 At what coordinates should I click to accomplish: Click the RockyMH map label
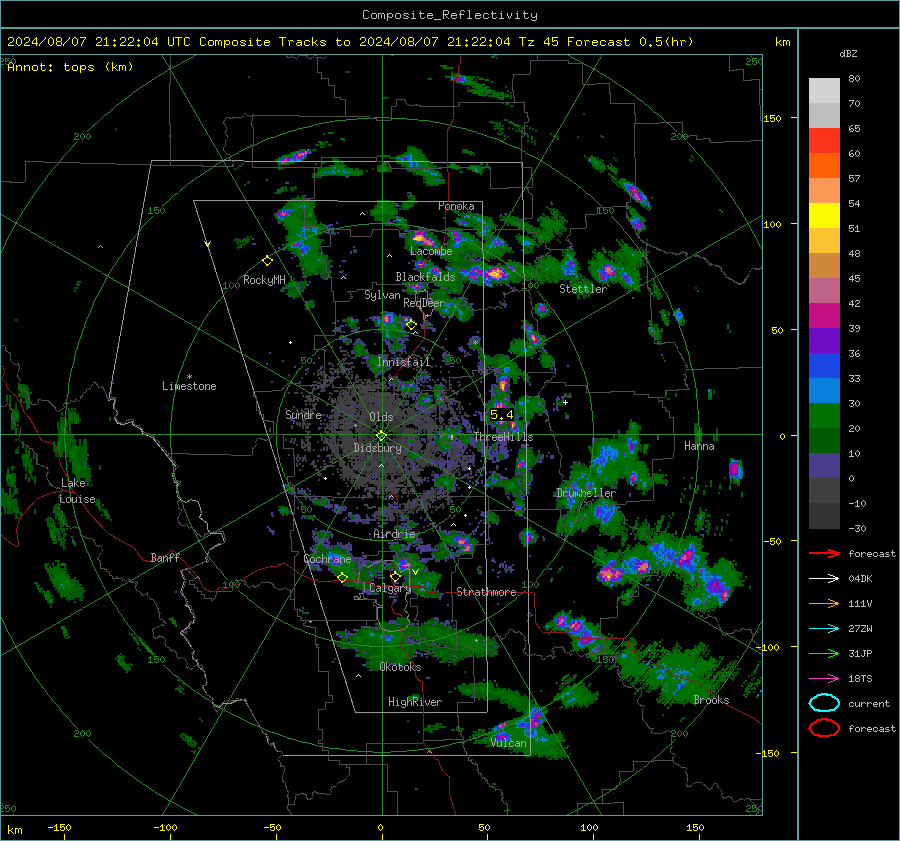pyautogui.click(x=264, y=280)
